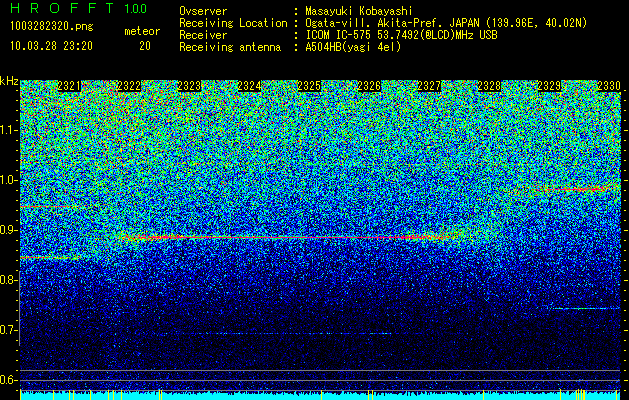Click the 0.8 kHz axis label
The image size is (629, 400).
(9, 280)
